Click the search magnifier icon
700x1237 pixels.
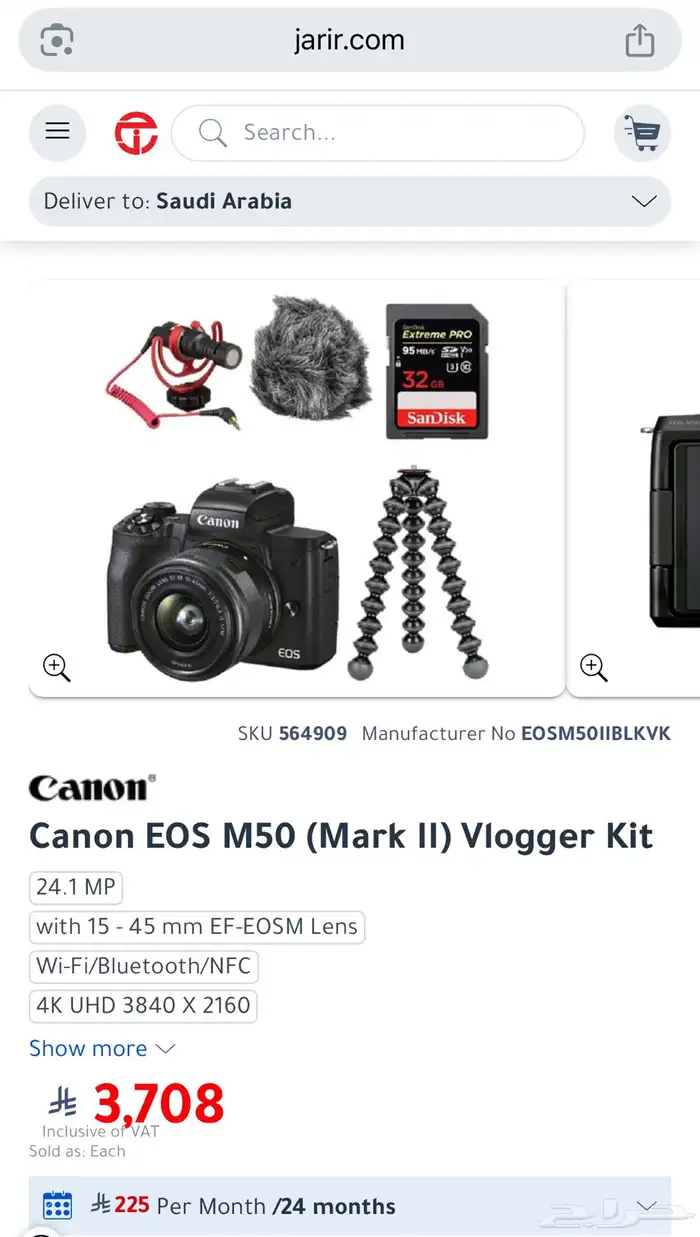(x=212, y=133)
